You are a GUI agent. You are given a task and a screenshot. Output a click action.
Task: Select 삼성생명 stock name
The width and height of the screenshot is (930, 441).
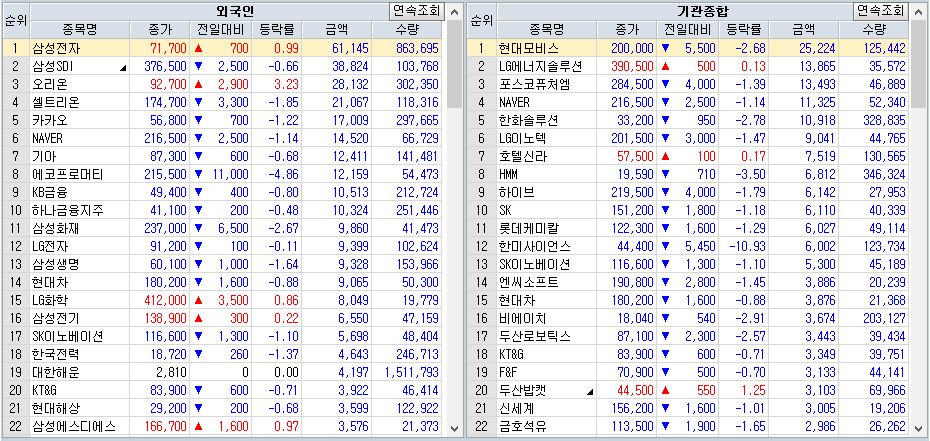[x=57, y=265]
